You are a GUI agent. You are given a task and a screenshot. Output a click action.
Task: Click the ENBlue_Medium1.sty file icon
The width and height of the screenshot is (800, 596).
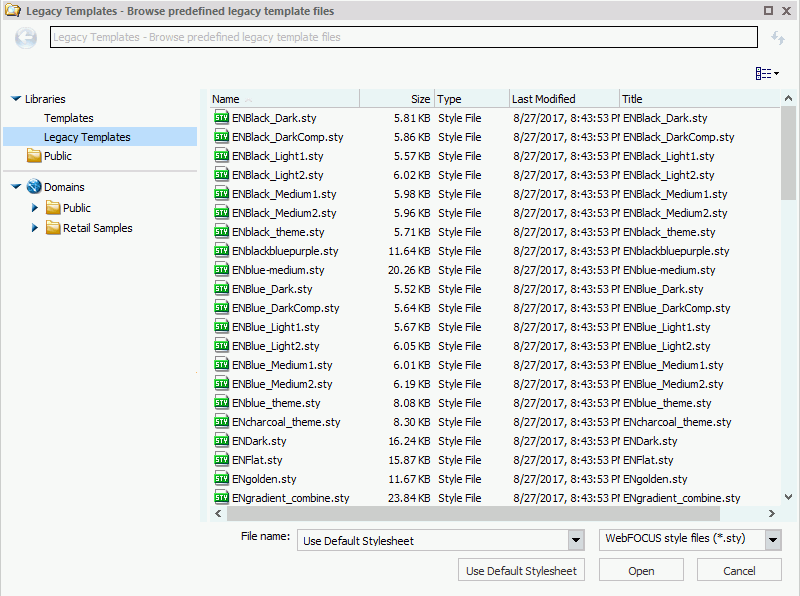click(x=221, y=365)
